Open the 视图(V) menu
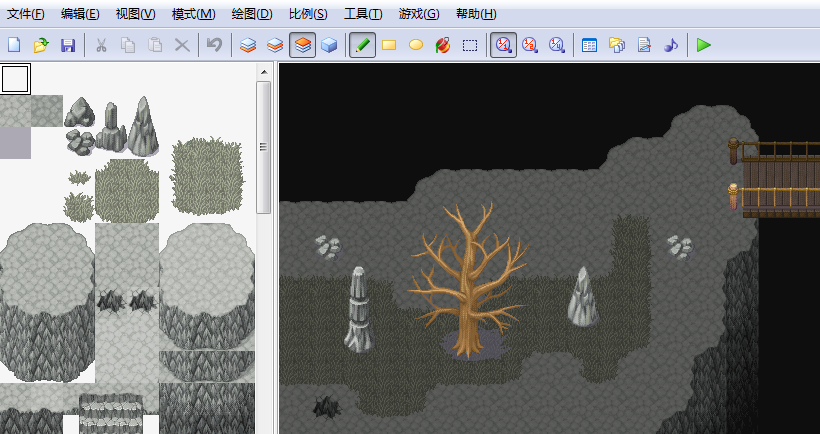 click(x=135, y=14)
